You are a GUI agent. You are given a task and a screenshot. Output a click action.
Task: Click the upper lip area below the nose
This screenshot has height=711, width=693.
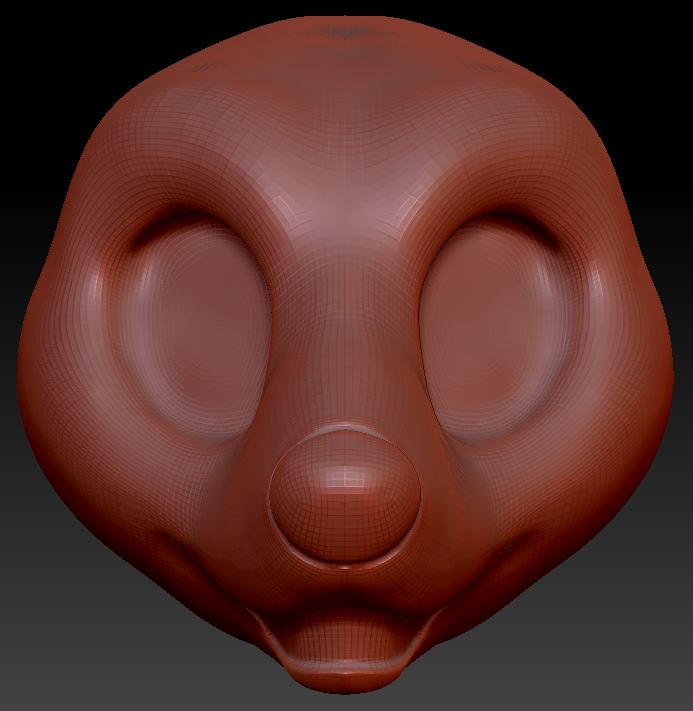(343, 592)
